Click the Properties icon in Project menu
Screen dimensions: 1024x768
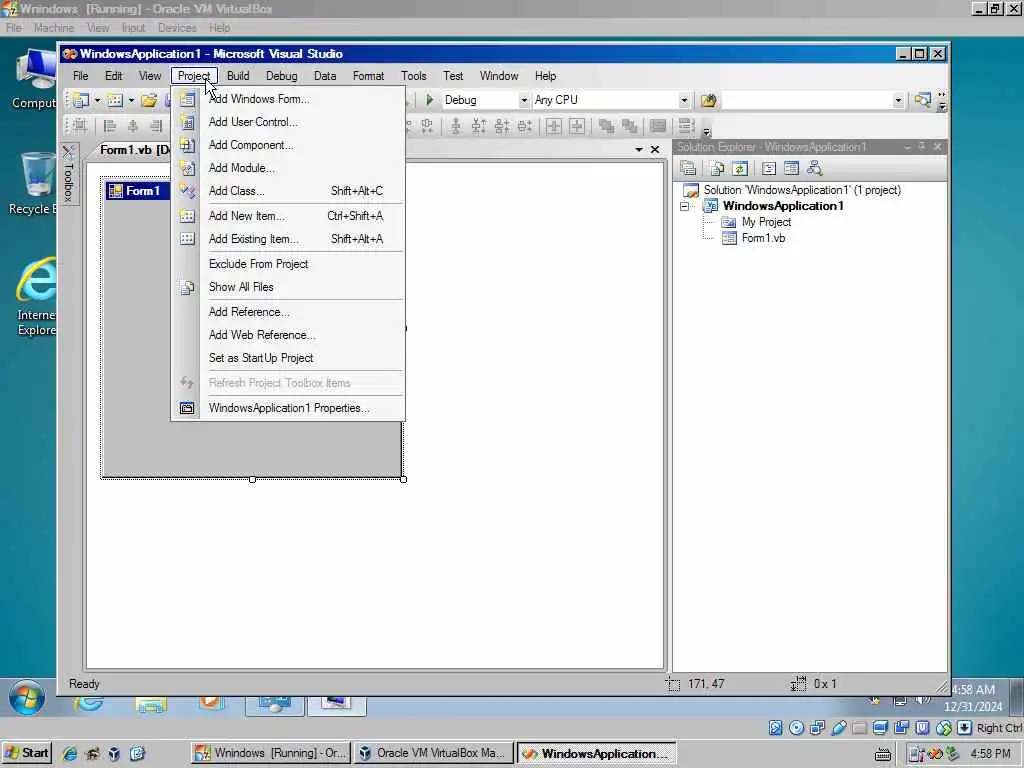click(187, 408)
